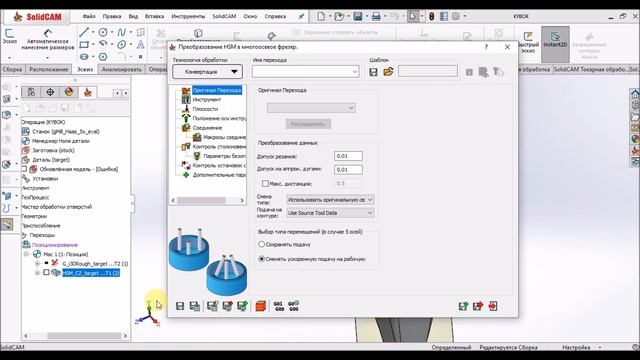The image size is (640, 360).
Task: Enable the Макс. дистанция checkbox
Action: click(x=265, y=184)
